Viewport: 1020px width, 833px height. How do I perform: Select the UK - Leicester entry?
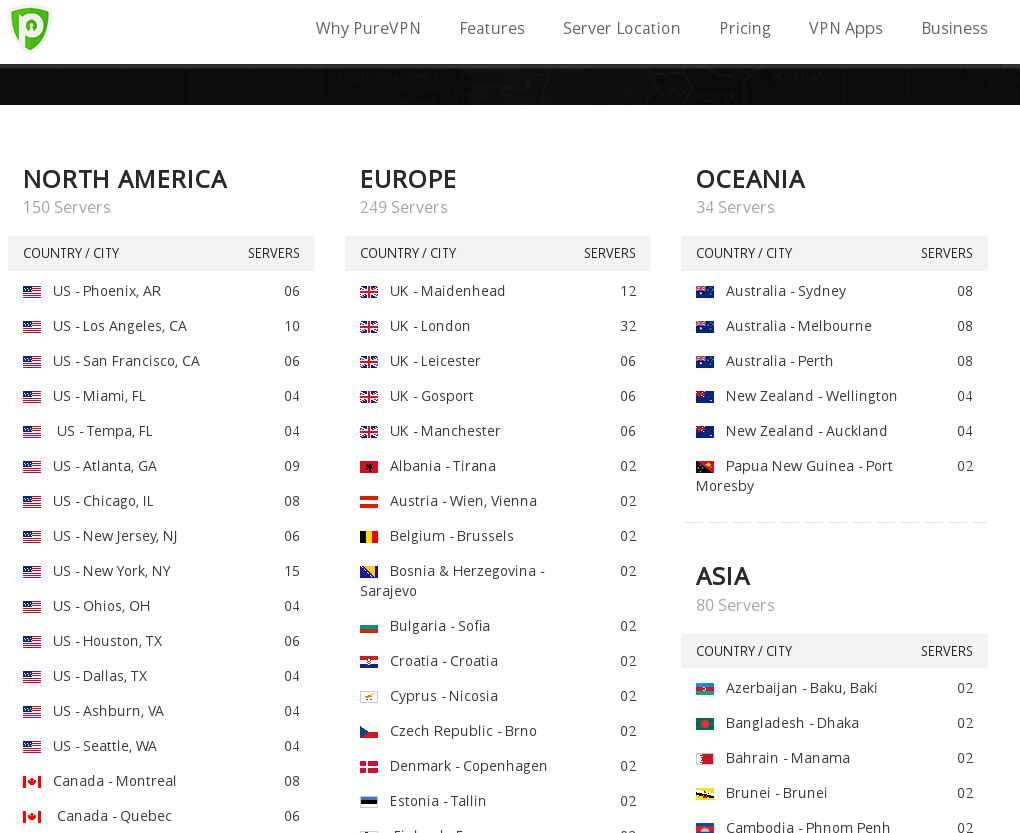pyautogui.click(x=435, y=362)
